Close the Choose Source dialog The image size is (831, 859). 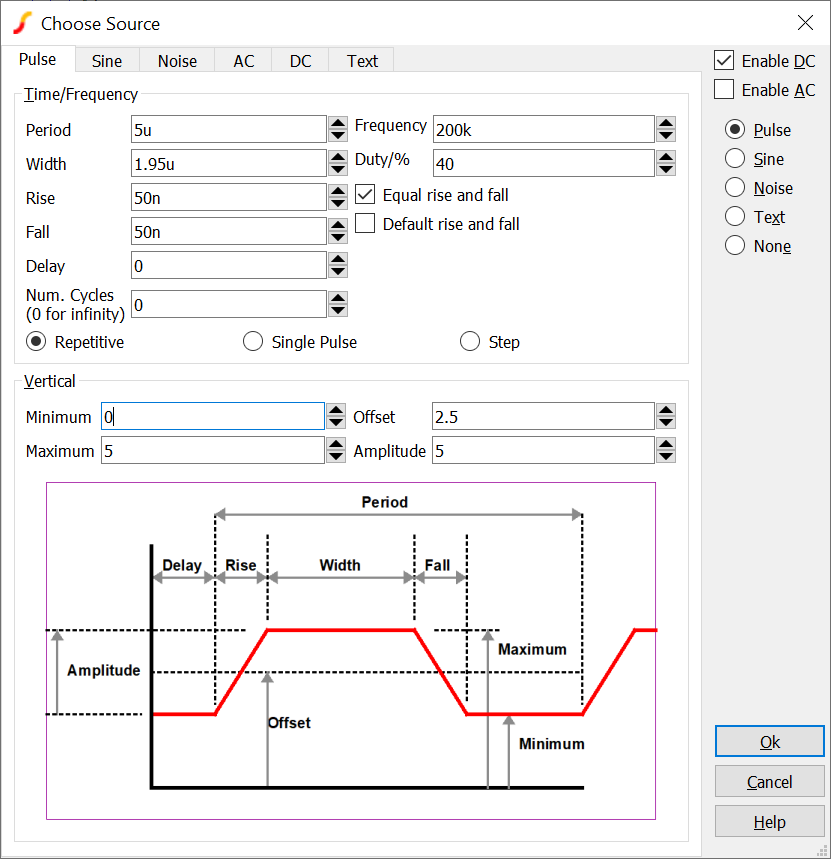[x=804, y=23]
